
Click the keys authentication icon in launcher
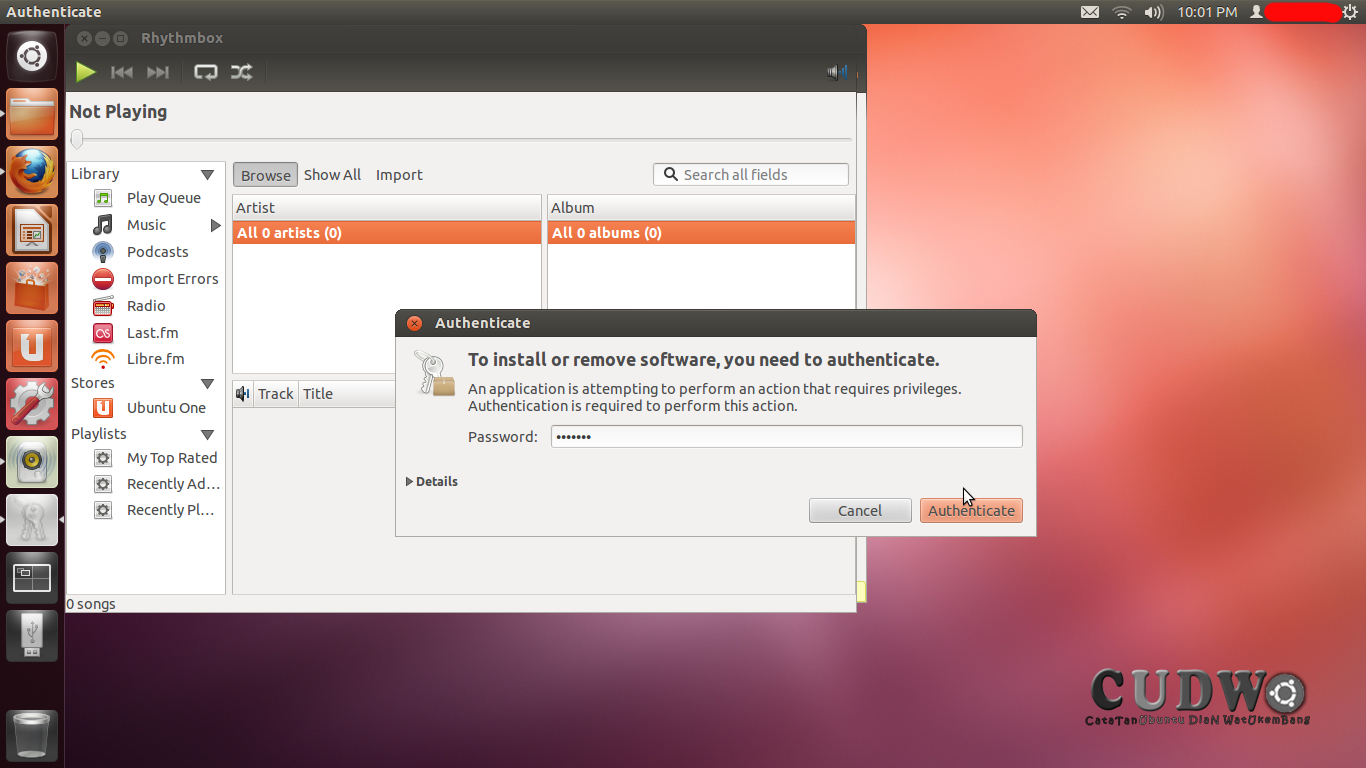tap(32, 520)
